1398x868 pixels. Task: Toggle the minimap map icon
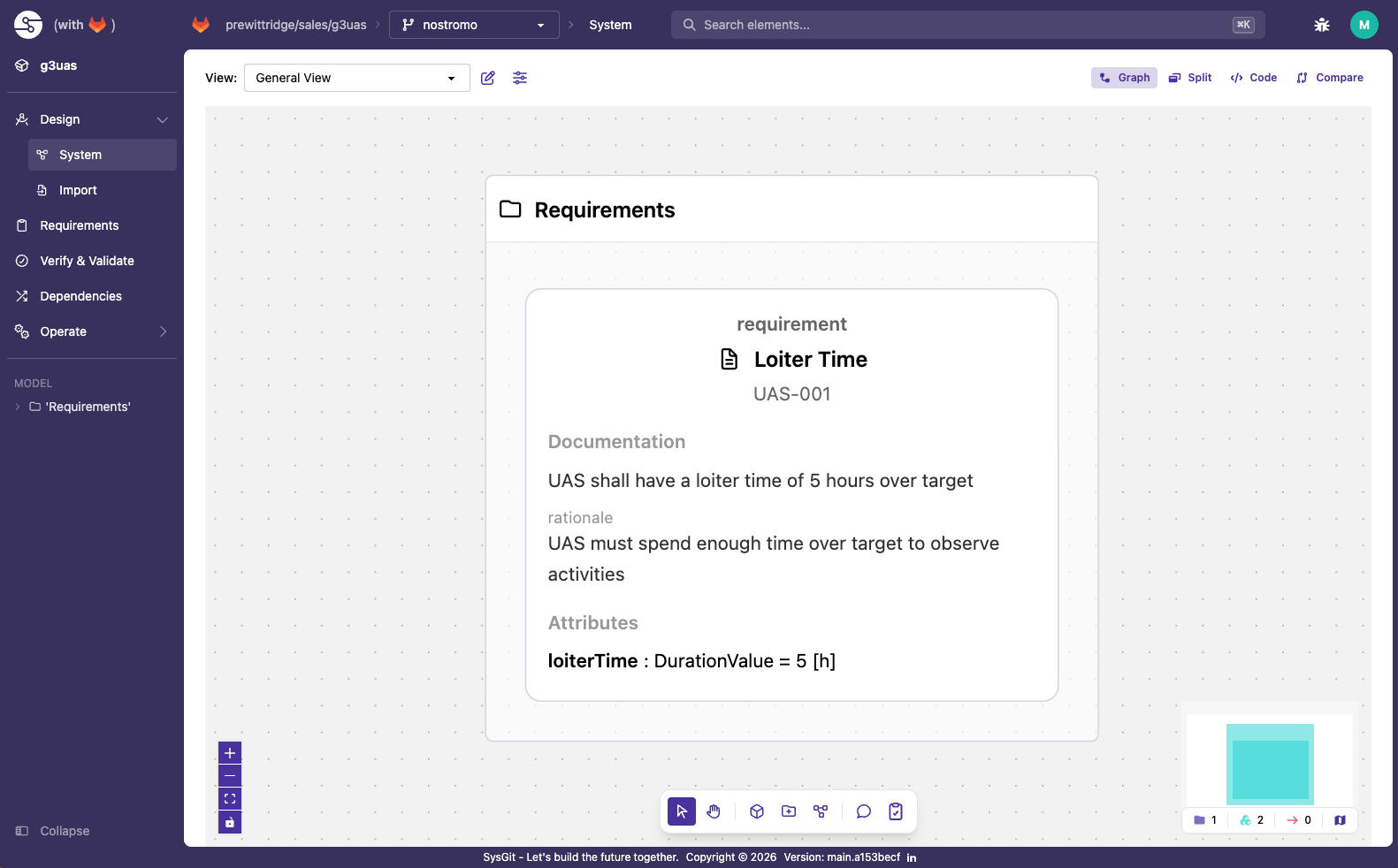(1340, 820)
